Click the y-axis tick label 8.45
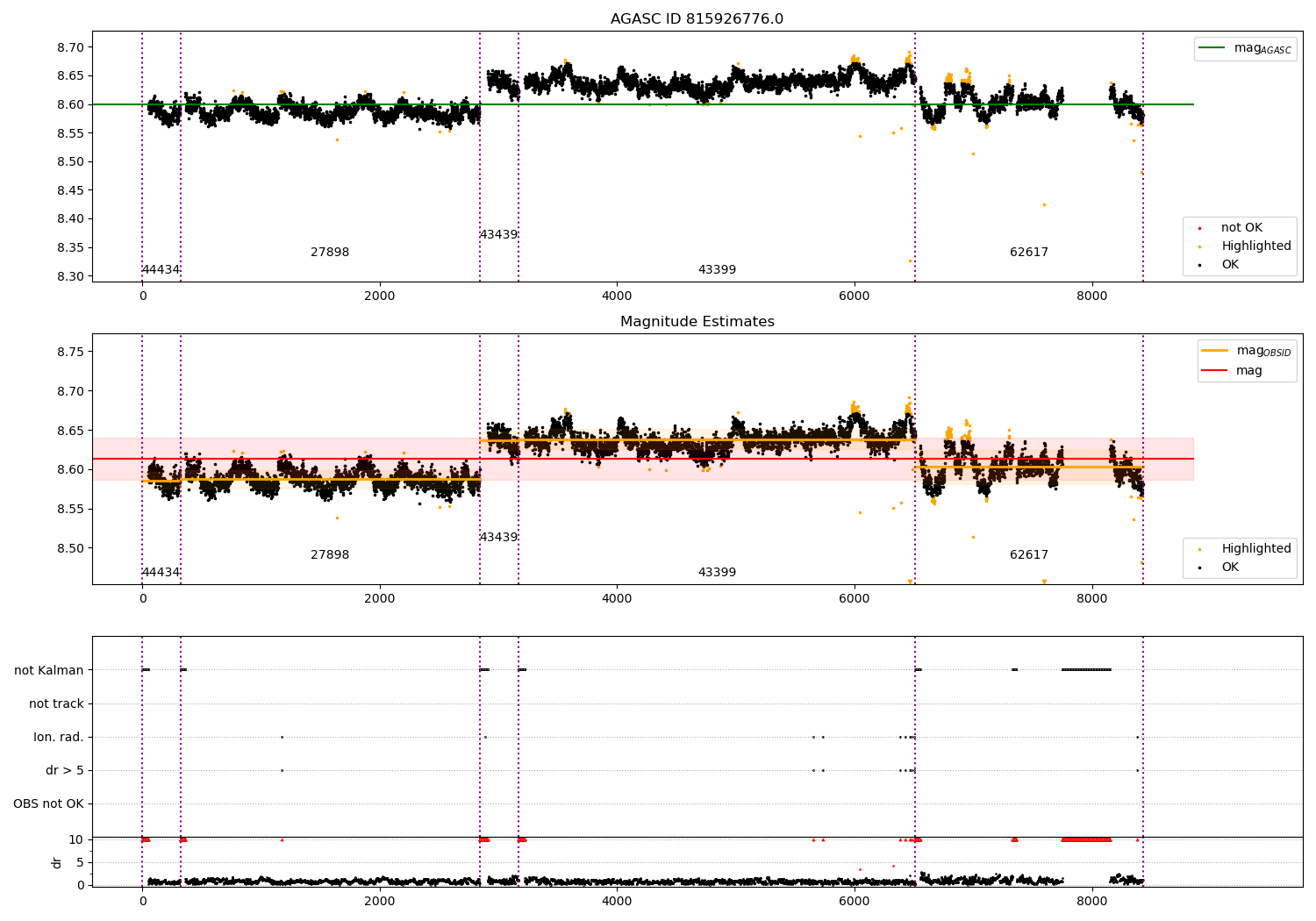The width and height of the screenshot is (1316, 921). (69, 190)
